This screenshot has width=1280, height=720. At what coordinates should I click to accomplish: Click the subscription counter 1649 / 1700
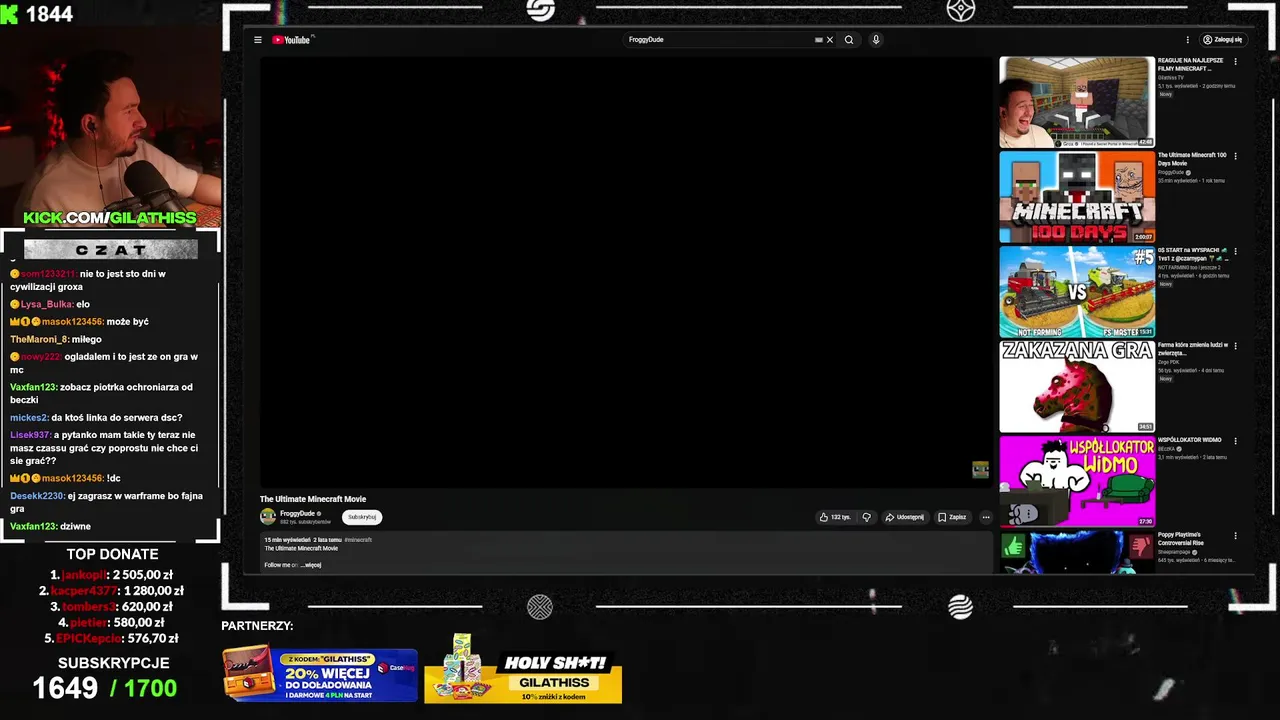pyautogui.click(x=105, y=688)
